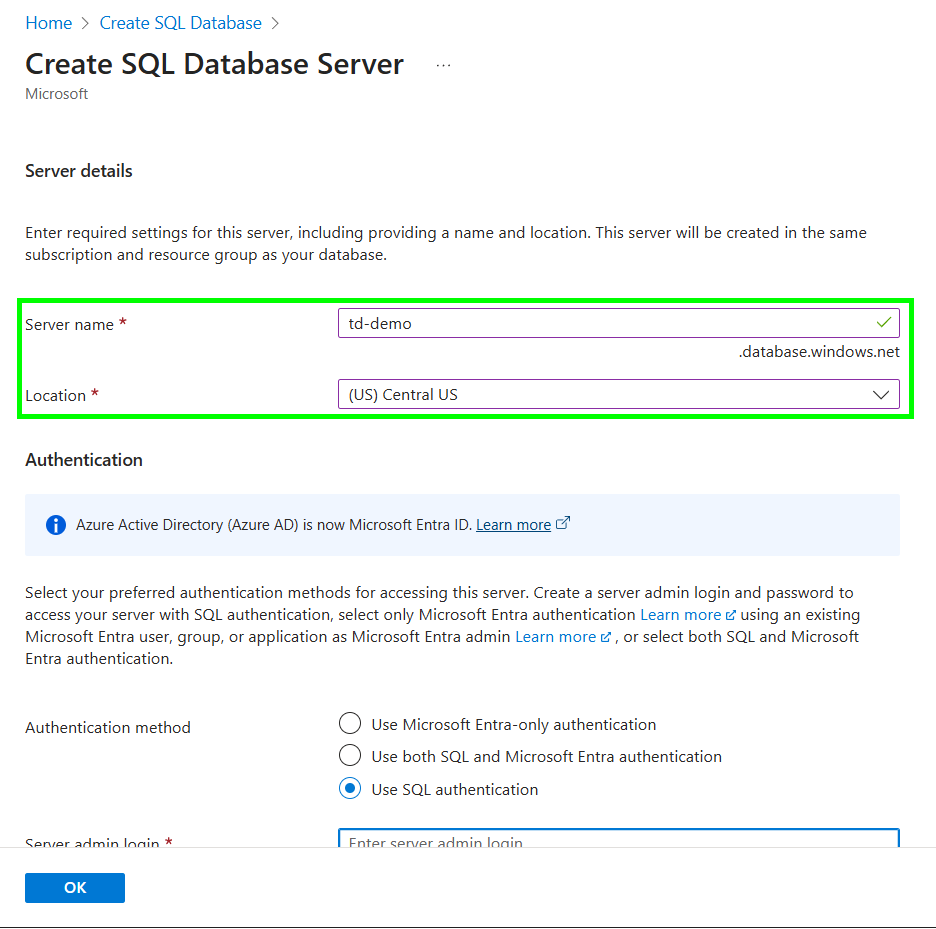Click the blue info icon in the Entra ID banner
This screenshot has height=929, width=936.
point(56,525)
